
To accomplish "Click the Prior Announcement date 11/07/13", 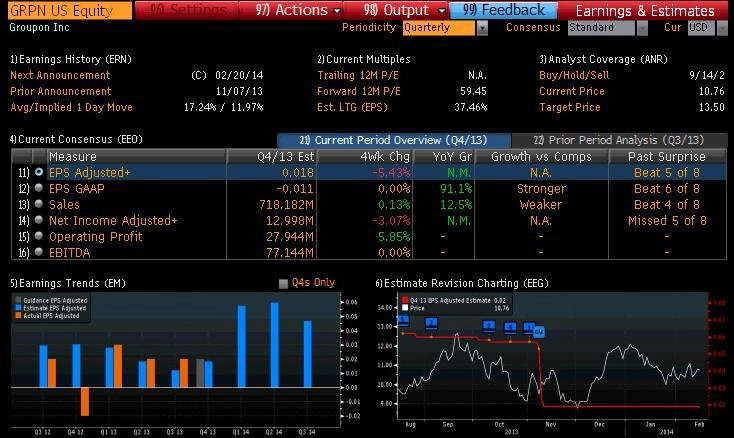I will pyautogui.click(x=239, y=91).
